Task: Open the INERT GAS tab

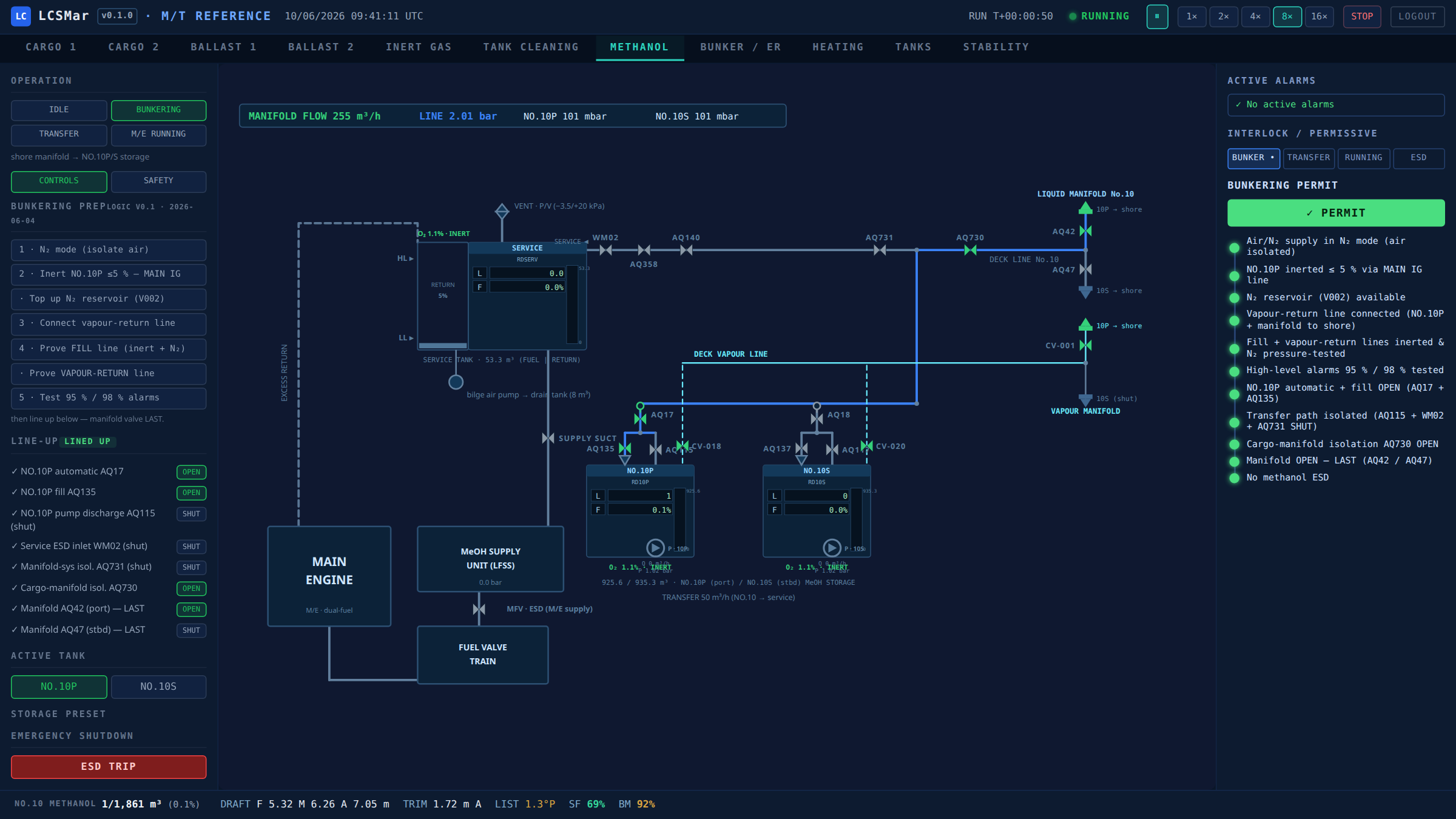Action: pos(419,47)
